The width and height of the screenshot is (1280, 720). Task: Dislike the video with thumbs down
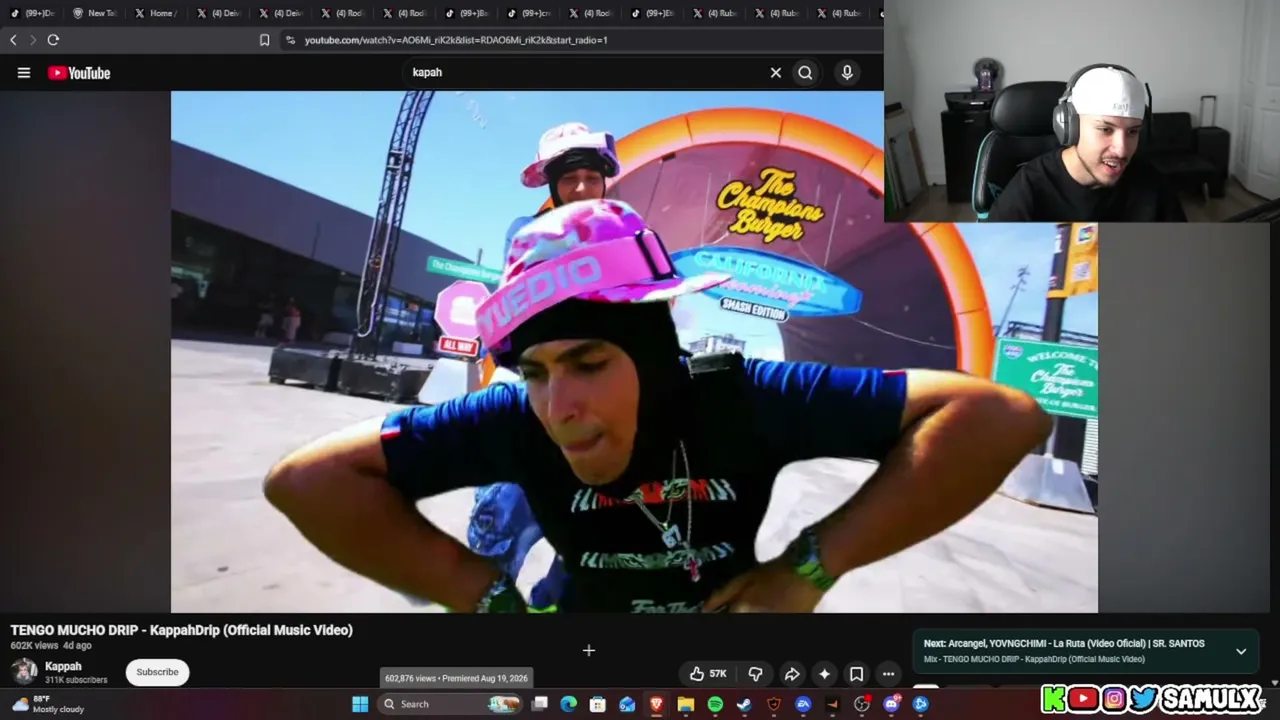coord(756,674)
